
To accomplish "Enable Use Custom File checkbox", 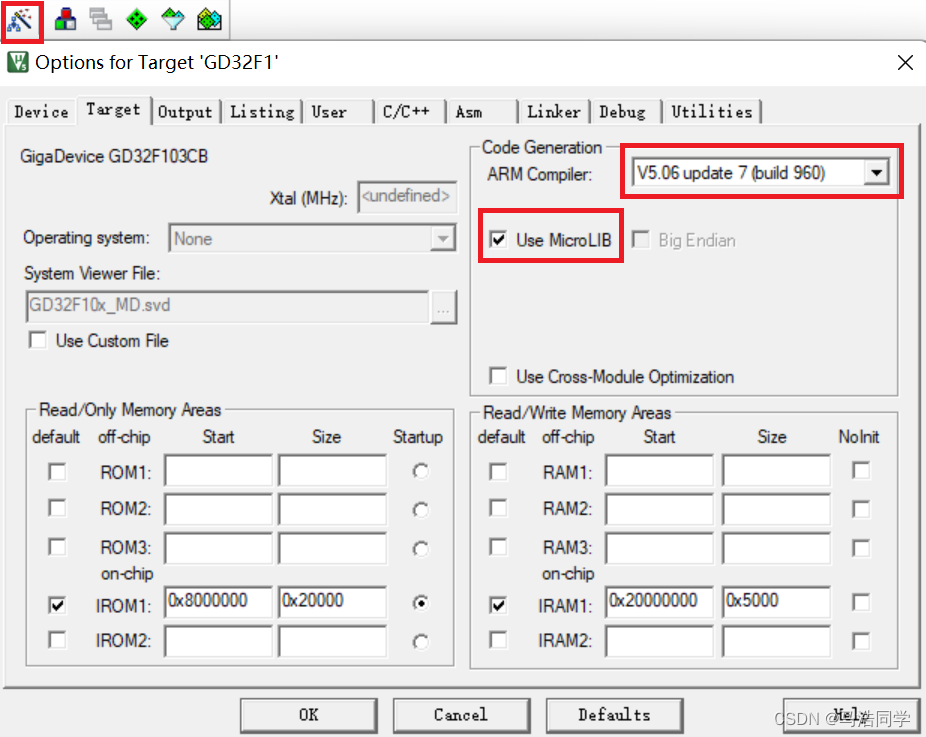I will tap(38, 340).
